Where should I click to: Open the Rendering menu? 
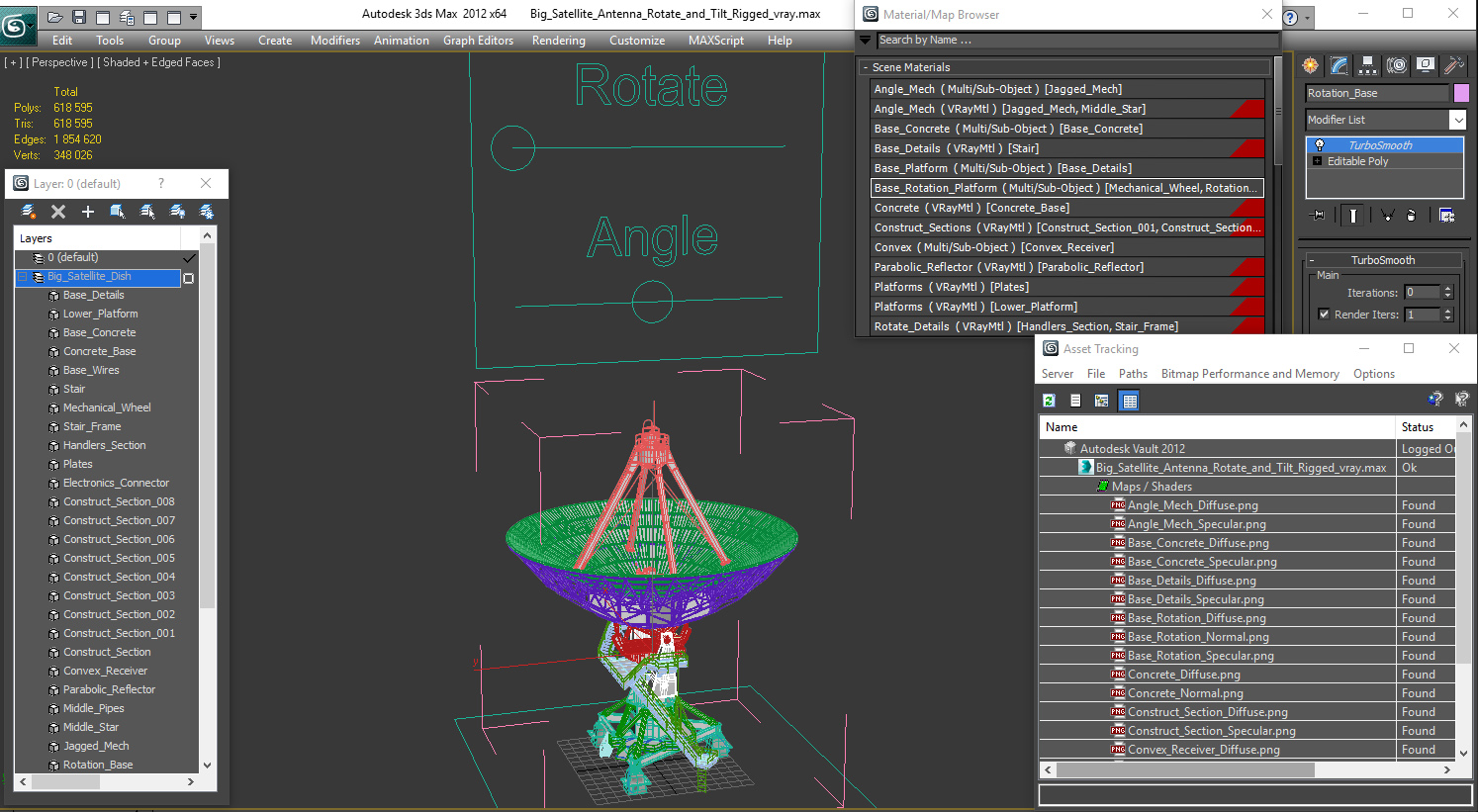[x=559, y=41]
